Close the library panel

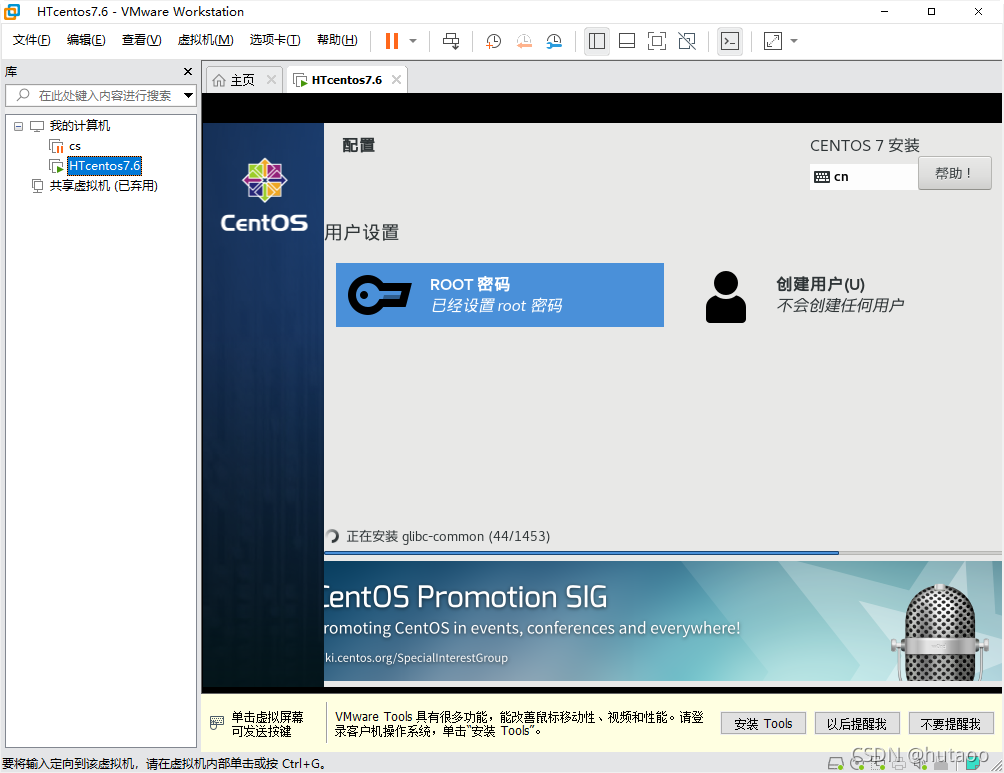pyautogui.click(x=188, y=71)
